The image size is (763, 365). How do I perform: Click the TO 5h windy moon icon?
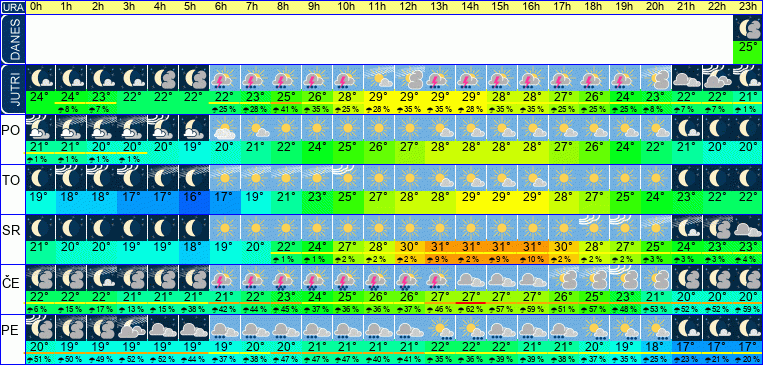click(x=194, y=178)
